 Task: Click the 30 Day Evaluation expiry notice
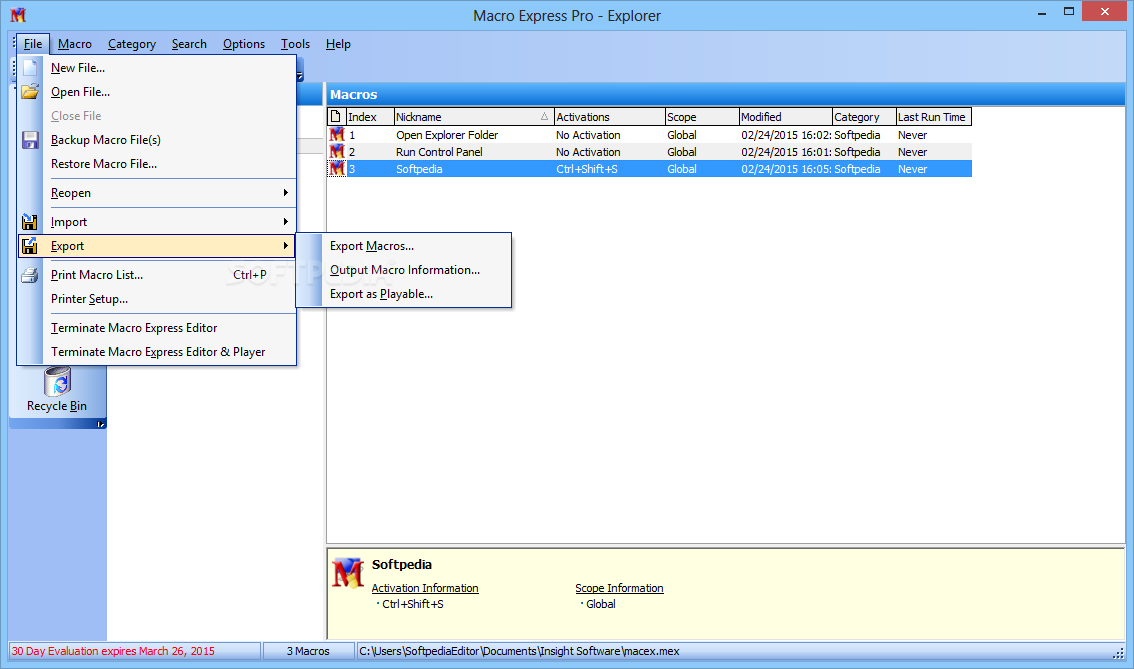click(113, 651)
